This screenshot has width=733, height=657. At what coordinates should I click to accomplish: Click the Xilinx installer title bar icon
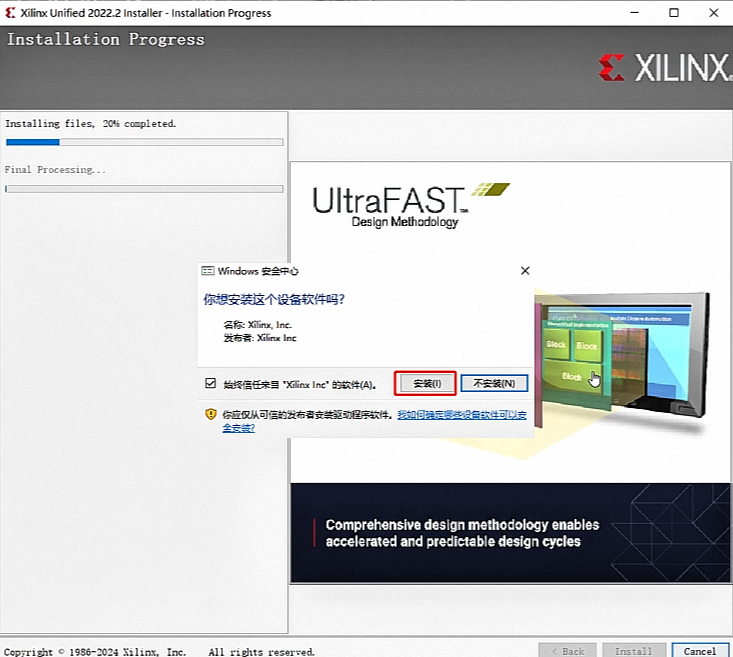(x=11, y=13)
